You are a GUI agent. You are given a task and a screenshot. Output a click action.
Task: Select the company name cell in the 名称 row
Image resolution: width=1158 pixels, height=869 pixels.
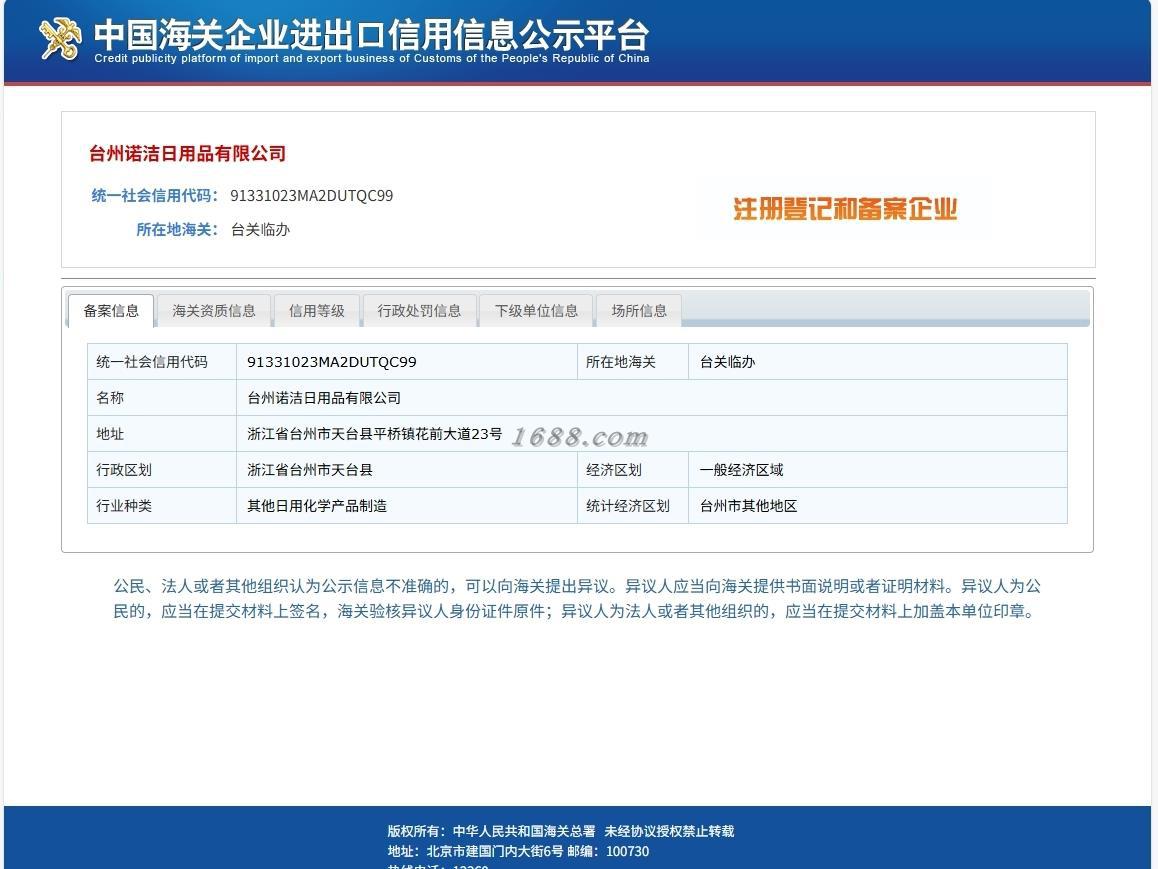click(652, 398)
